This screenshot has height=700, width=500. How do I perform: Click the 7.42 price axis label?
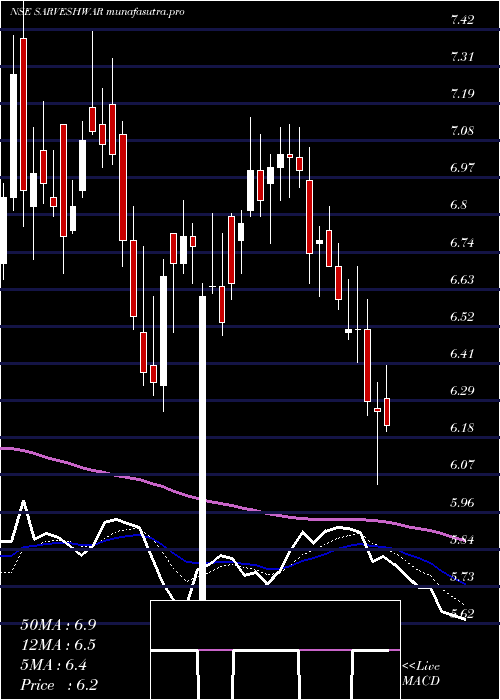(462, 20)
